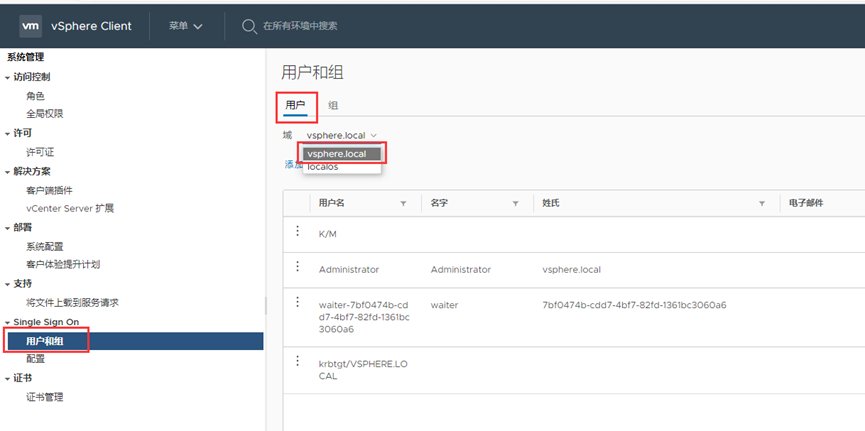The height and width of the screenshot is (431, 865).
Task: Sort by the 用户名 column header
Action: pos(332,203)
